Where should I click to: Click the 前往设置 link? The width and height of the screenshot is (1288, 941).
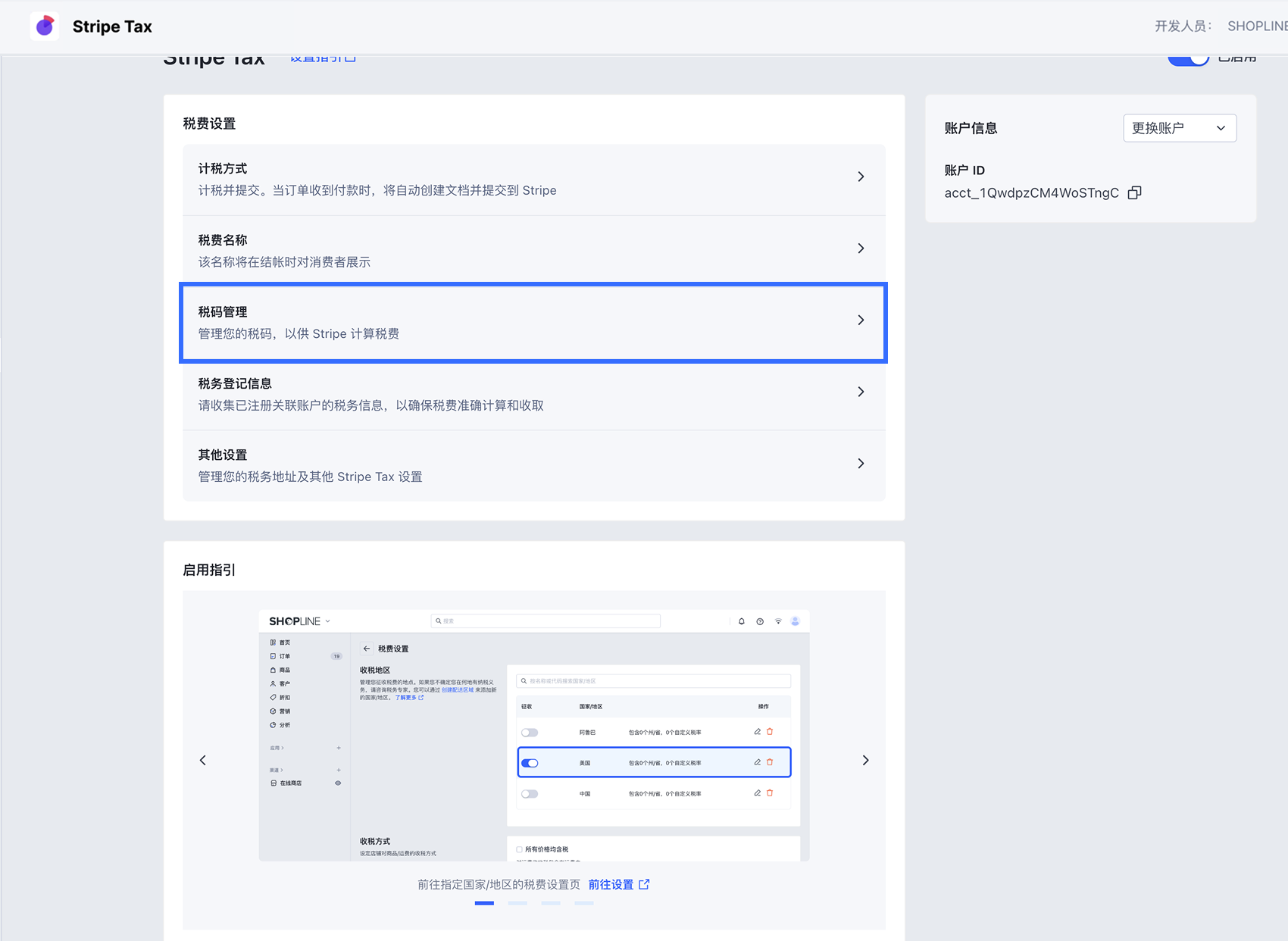tap(611, 884)
